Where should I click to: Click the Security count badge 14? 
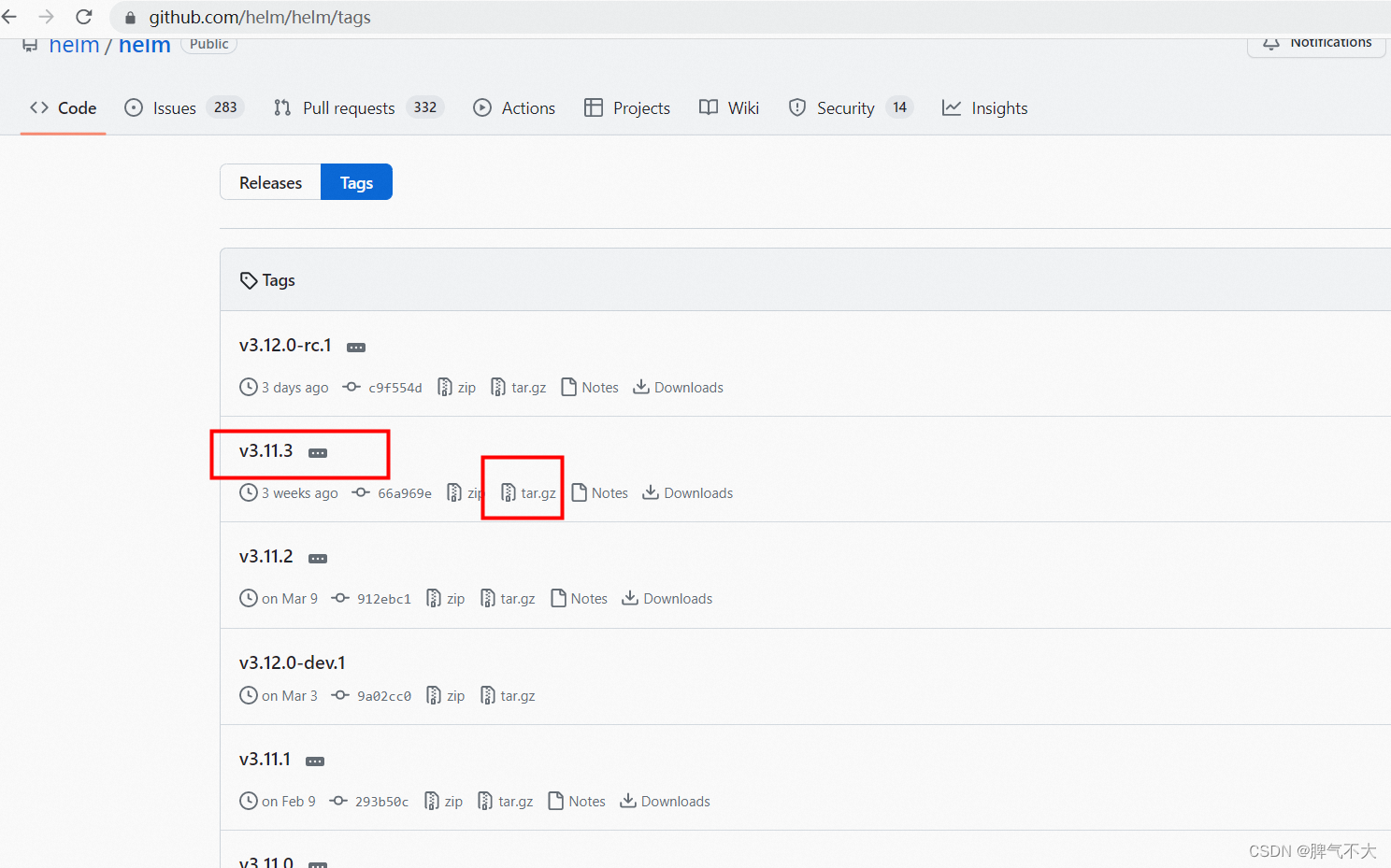click(899, 107)
